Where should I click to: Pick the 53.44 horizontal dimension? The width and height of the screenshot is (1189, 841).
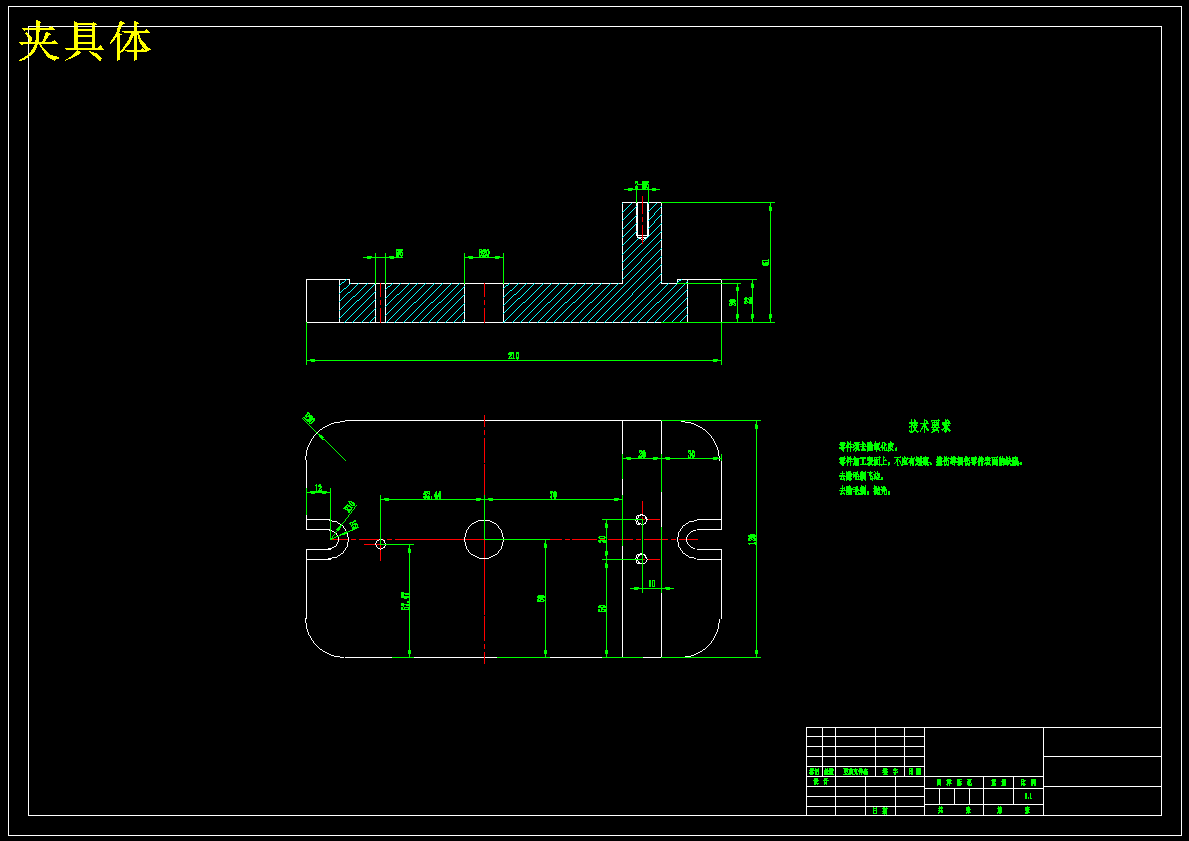[x=432, y=495]
